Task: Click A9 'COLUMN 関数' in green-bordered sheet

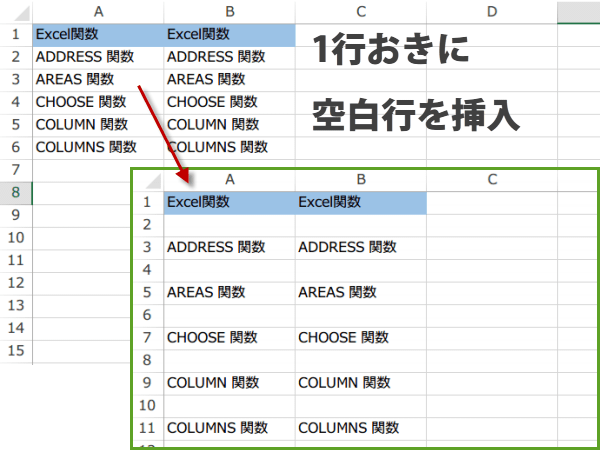Action: (x=230, y=383)
